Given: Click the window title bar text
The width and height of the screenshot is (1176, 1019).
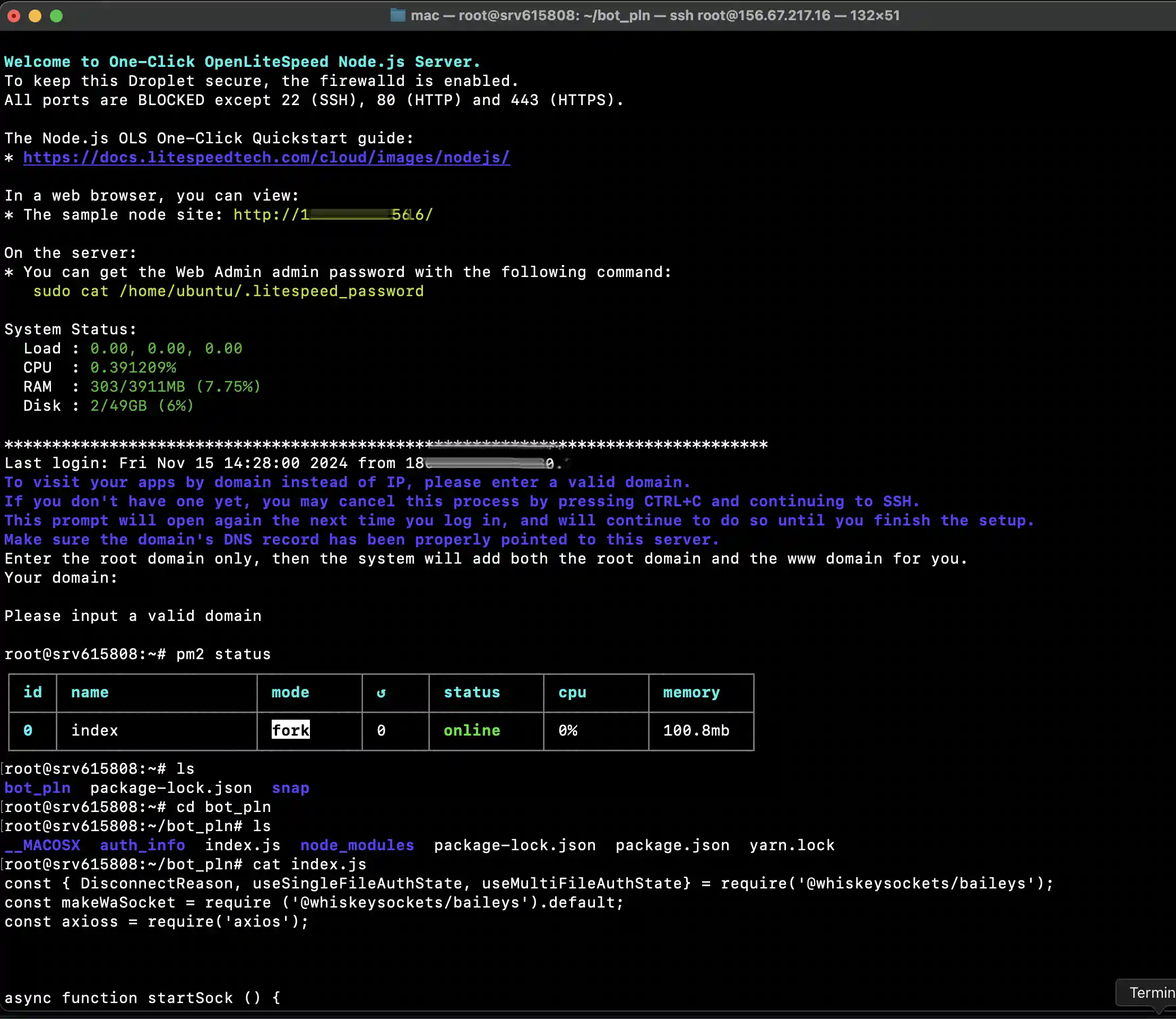Looking at the screenshot, I should 654,15.
